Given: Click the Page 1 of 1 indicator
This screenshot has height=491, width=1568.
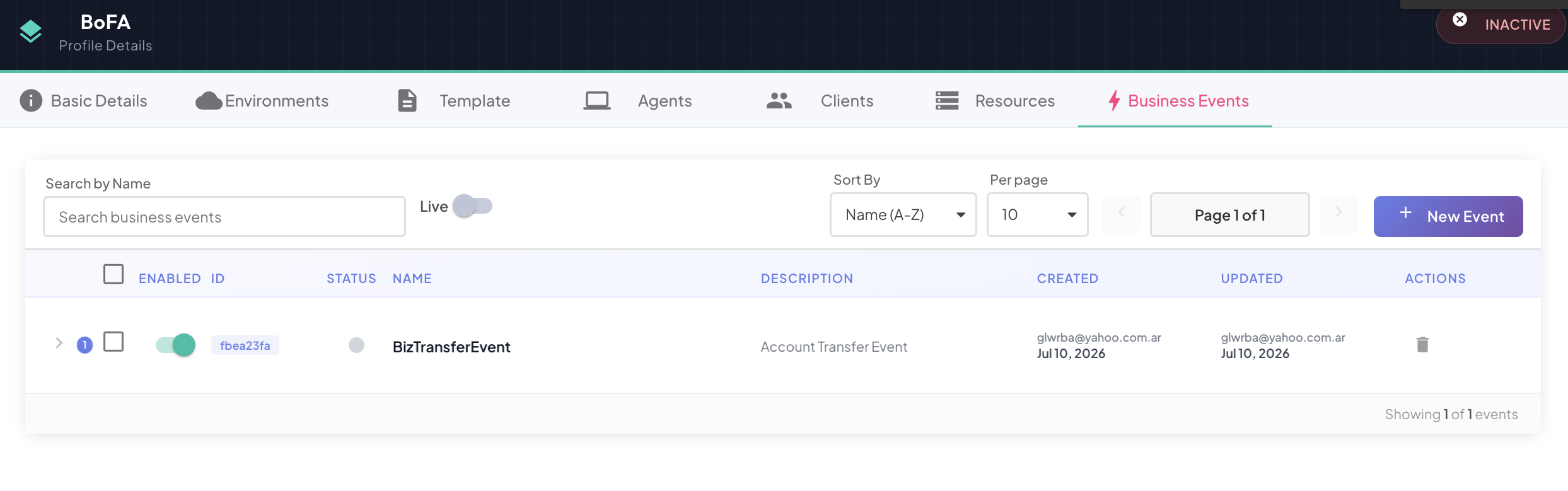Looking at the screenshot, I should 1229,215.
